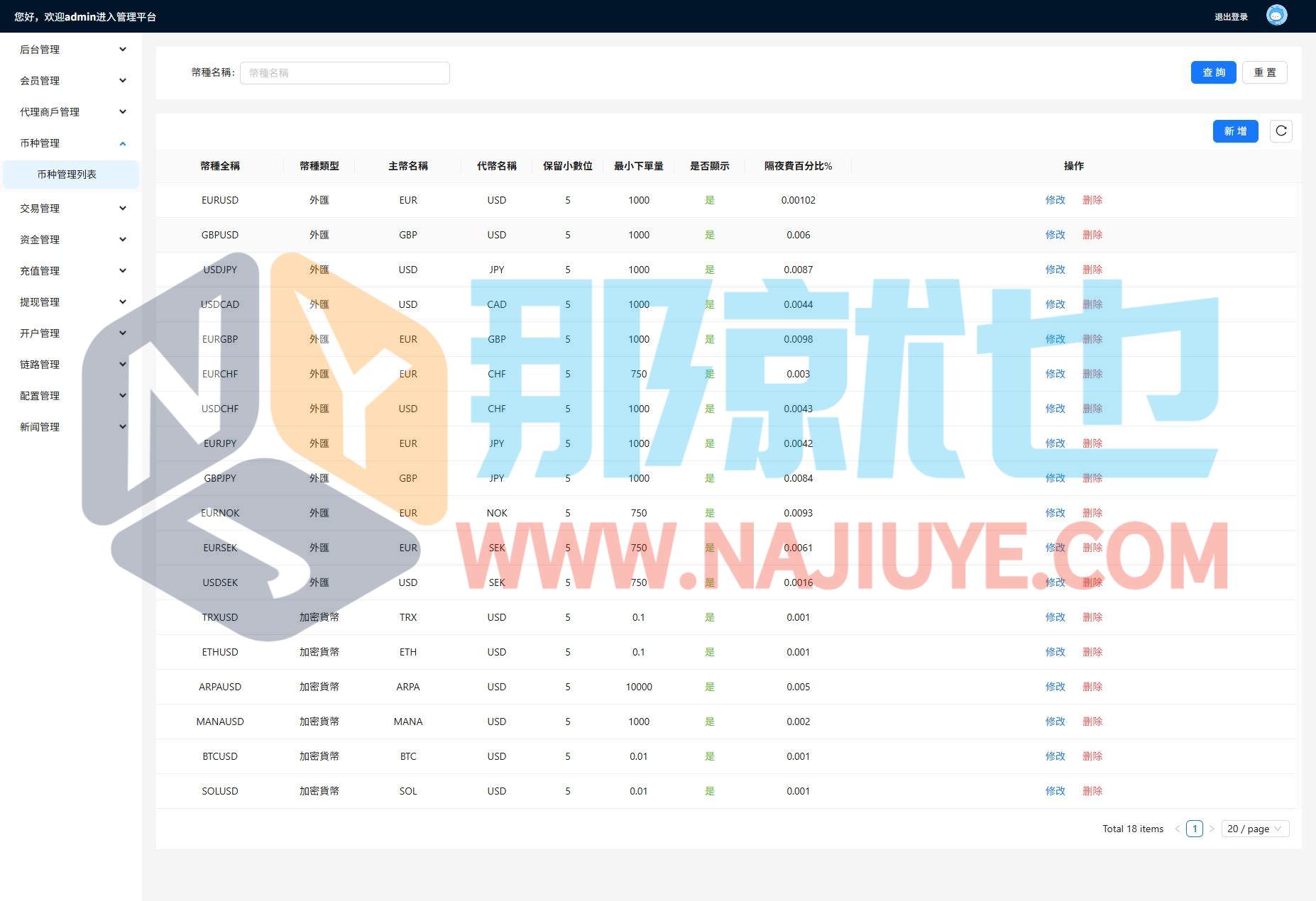Click the 重置 reset button
The image size is (1316, 901).
[x=1264, y=72]
